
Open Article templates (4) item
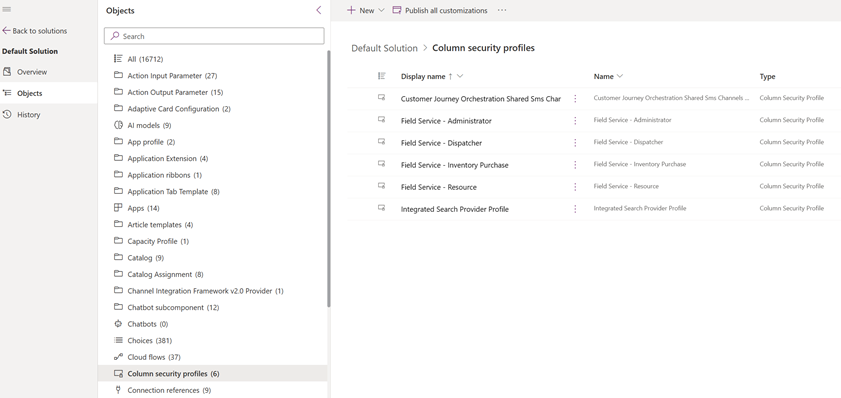pyautogui.click(x=160, y=225)
